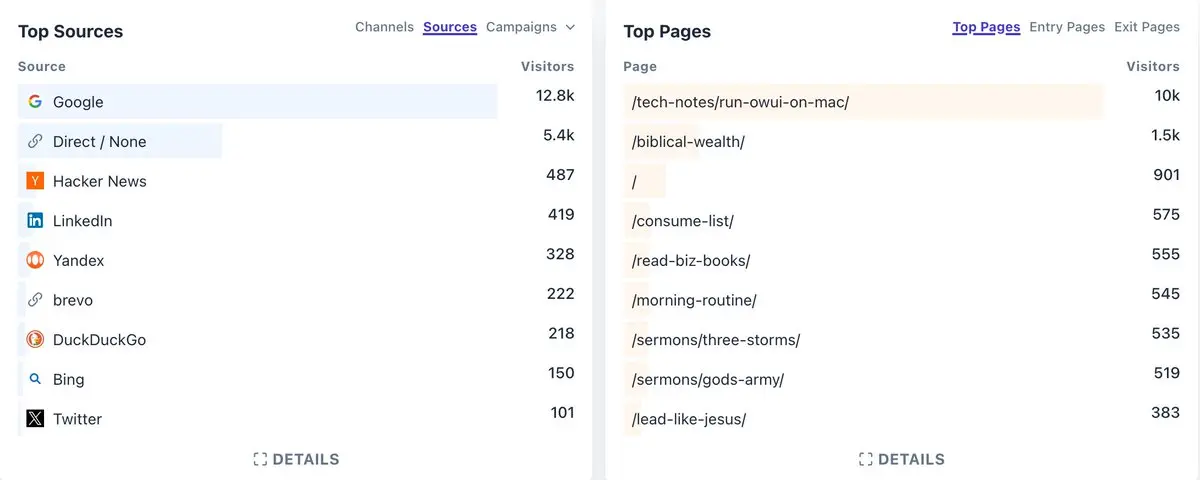Click the Twitter X icon
This screenshot has width=1200, height=480.
[x=35, y=419]
